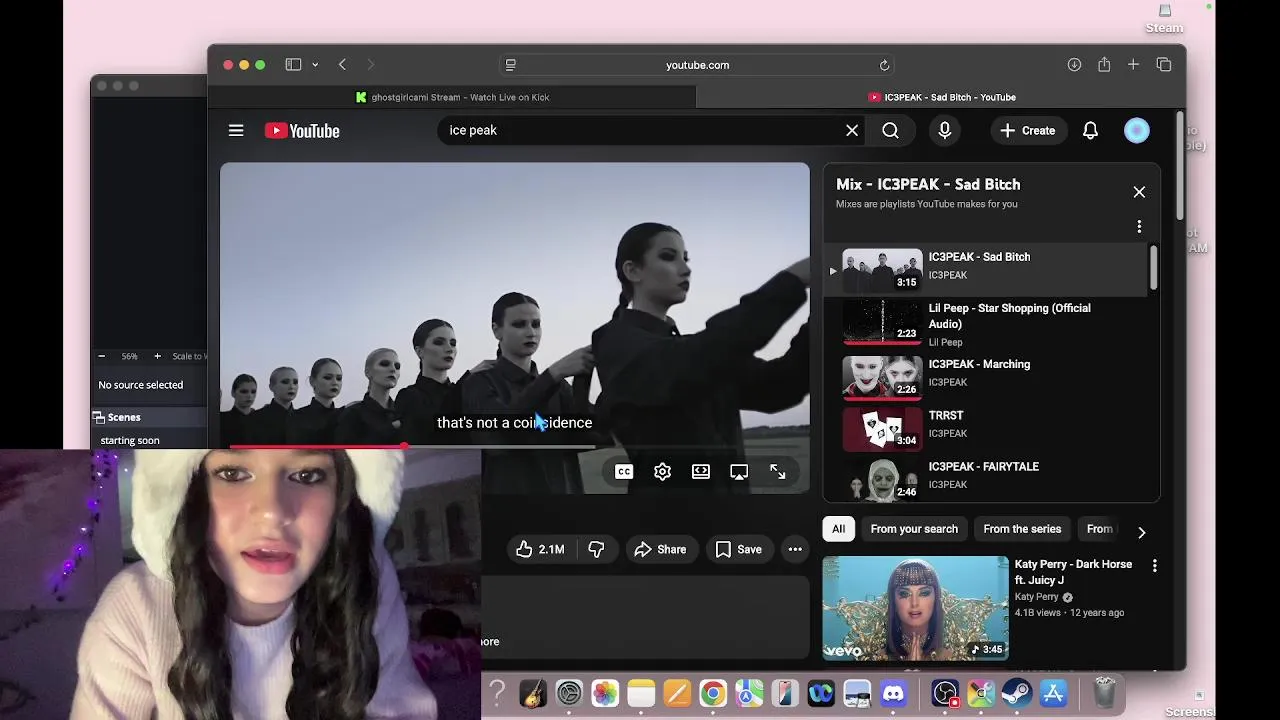
Task: Go to the YouTube home logo
Action: (302, 131)
